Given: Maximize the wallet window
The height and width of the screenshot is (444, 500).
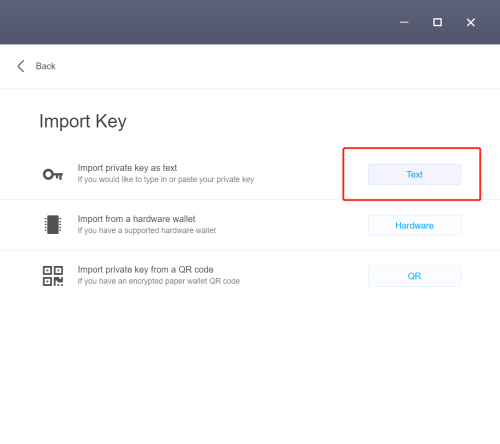Looking at the screenshot, I should pyautogui.click(x=437, y=22).
